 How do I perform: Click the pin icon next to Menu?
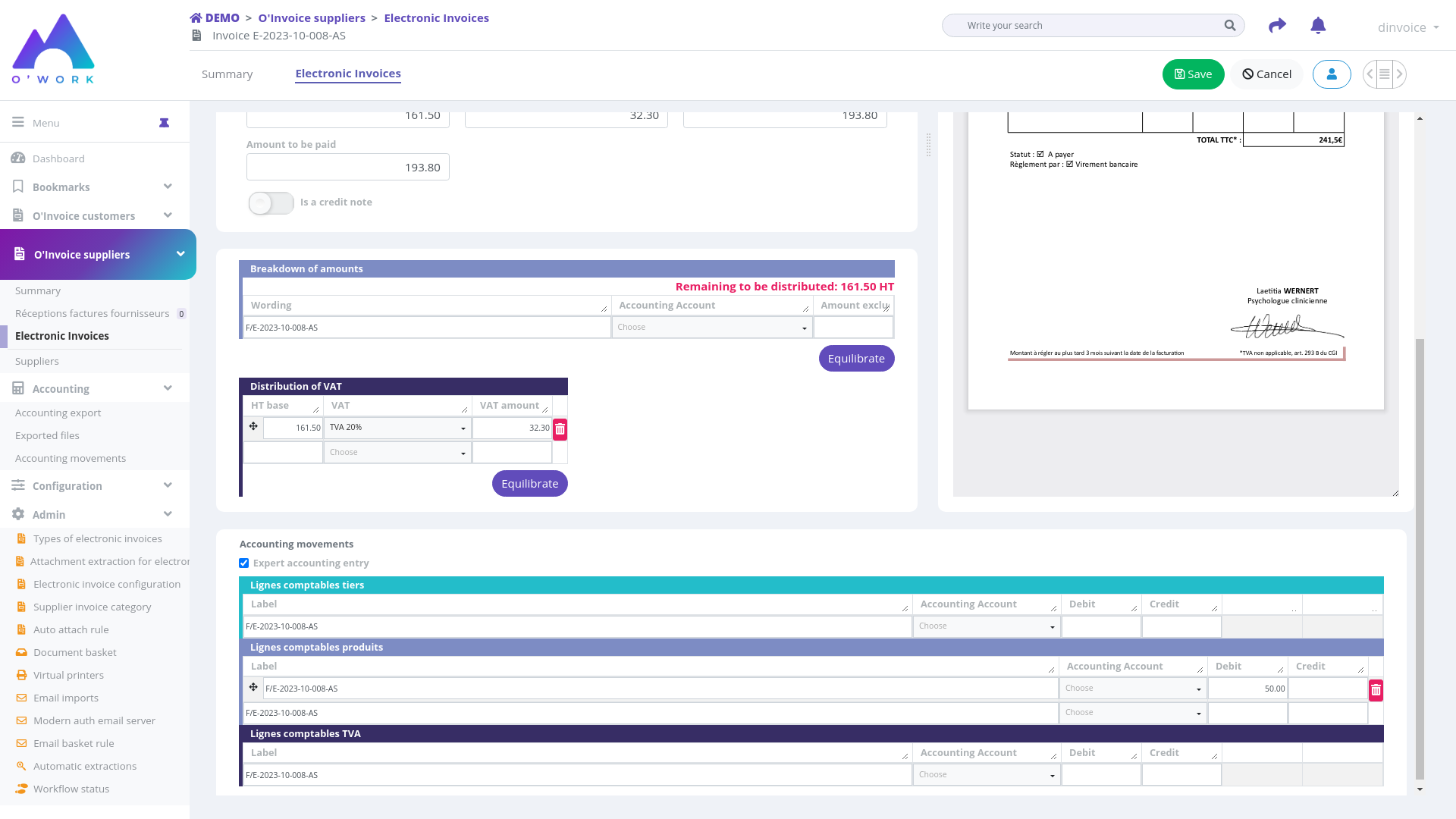point(164,123)
